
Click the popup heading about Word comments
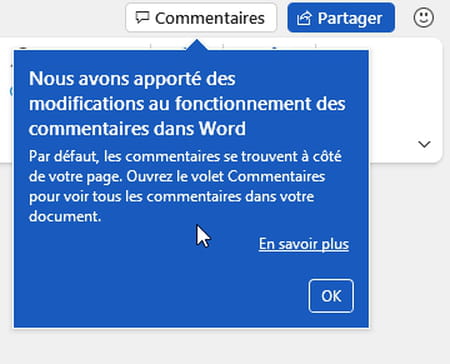pyautogui.click(x=187, y=104)
